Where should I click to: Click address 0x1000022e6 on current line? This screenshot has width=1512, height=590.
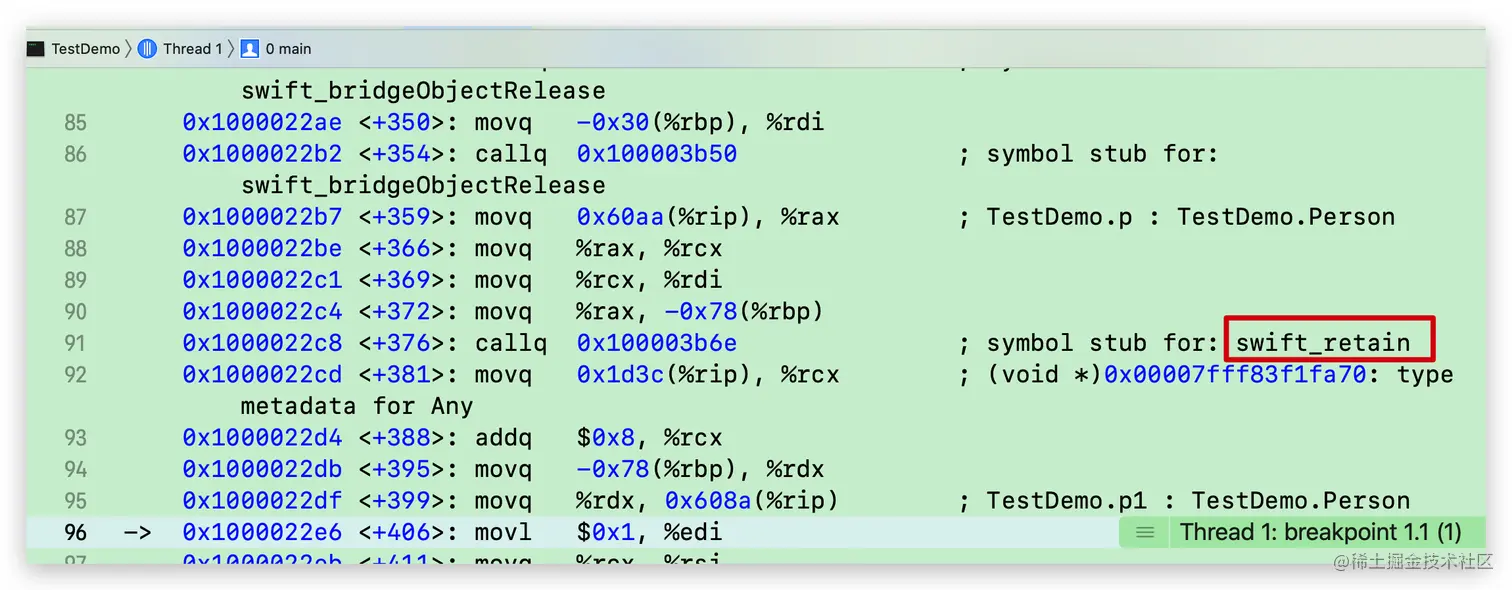(x=262, y=532)
